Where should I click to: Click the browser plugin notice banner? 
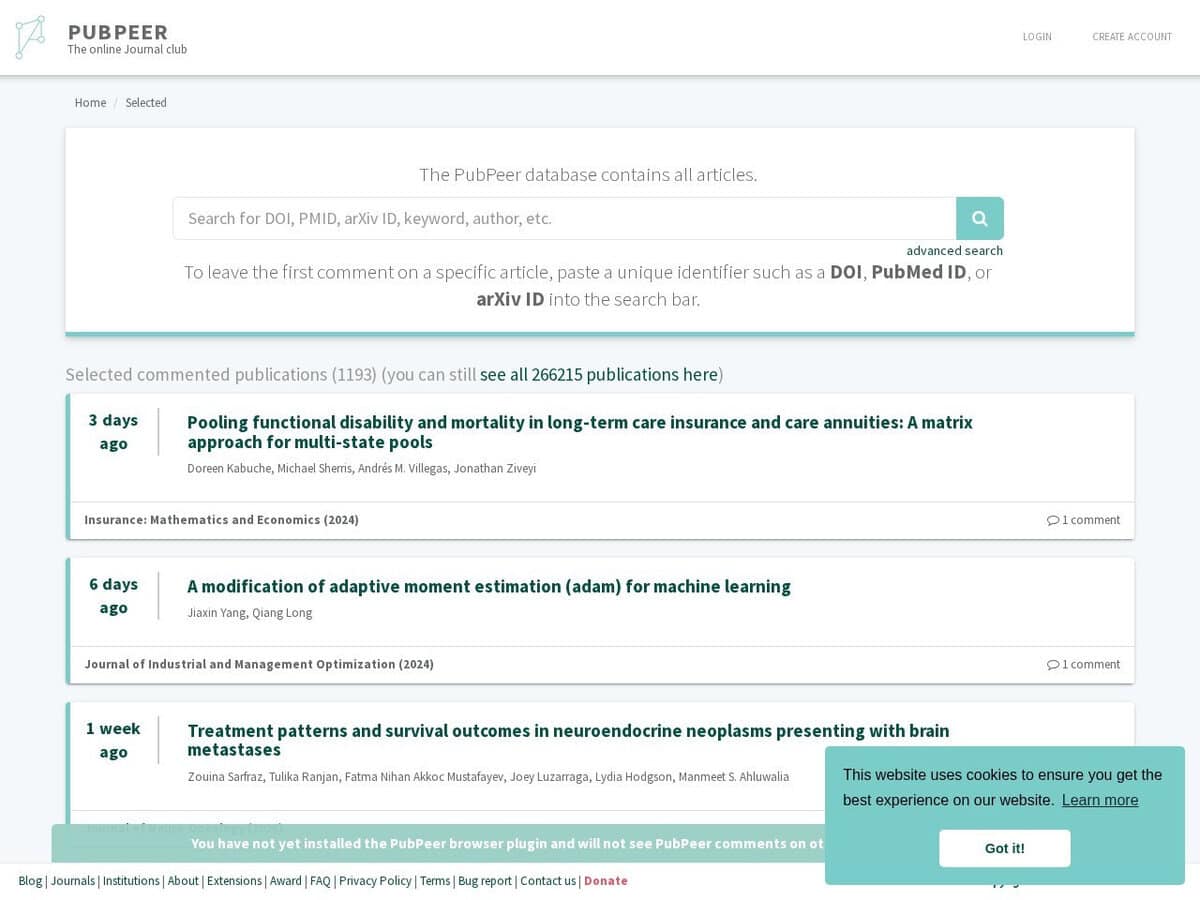(438, 843)
